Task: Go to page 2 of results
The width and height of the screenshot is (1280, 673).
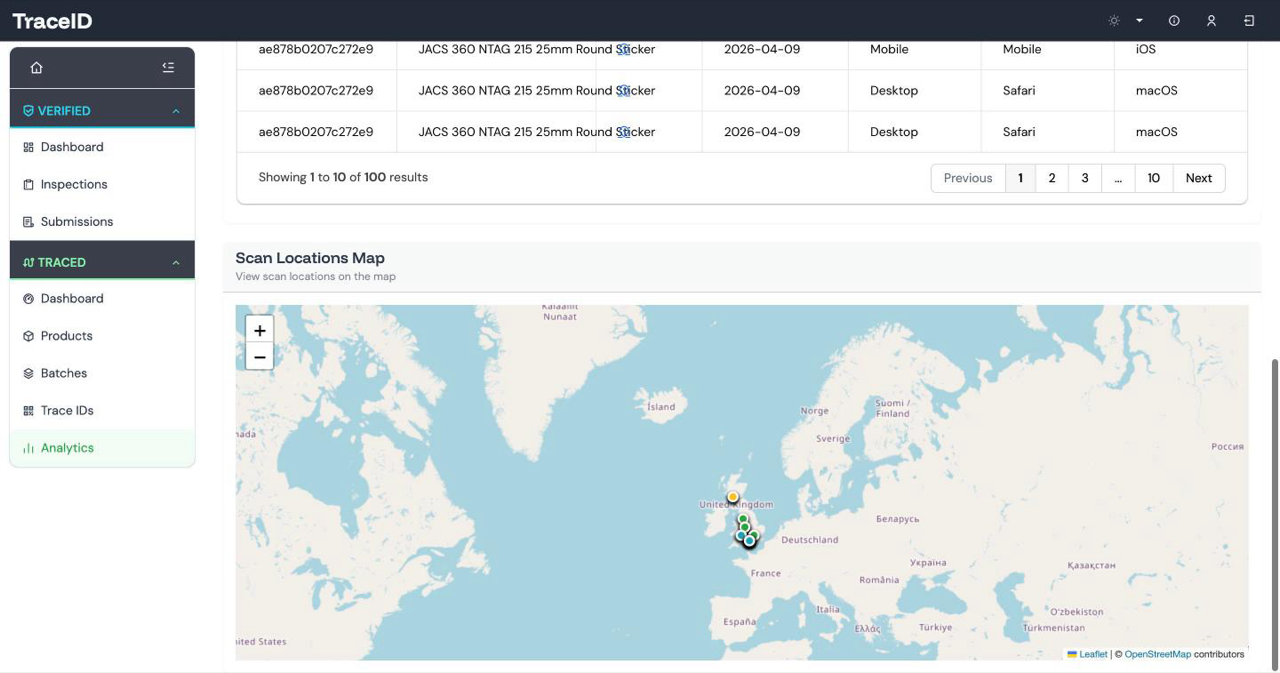Action: (x=1052, y=178)
